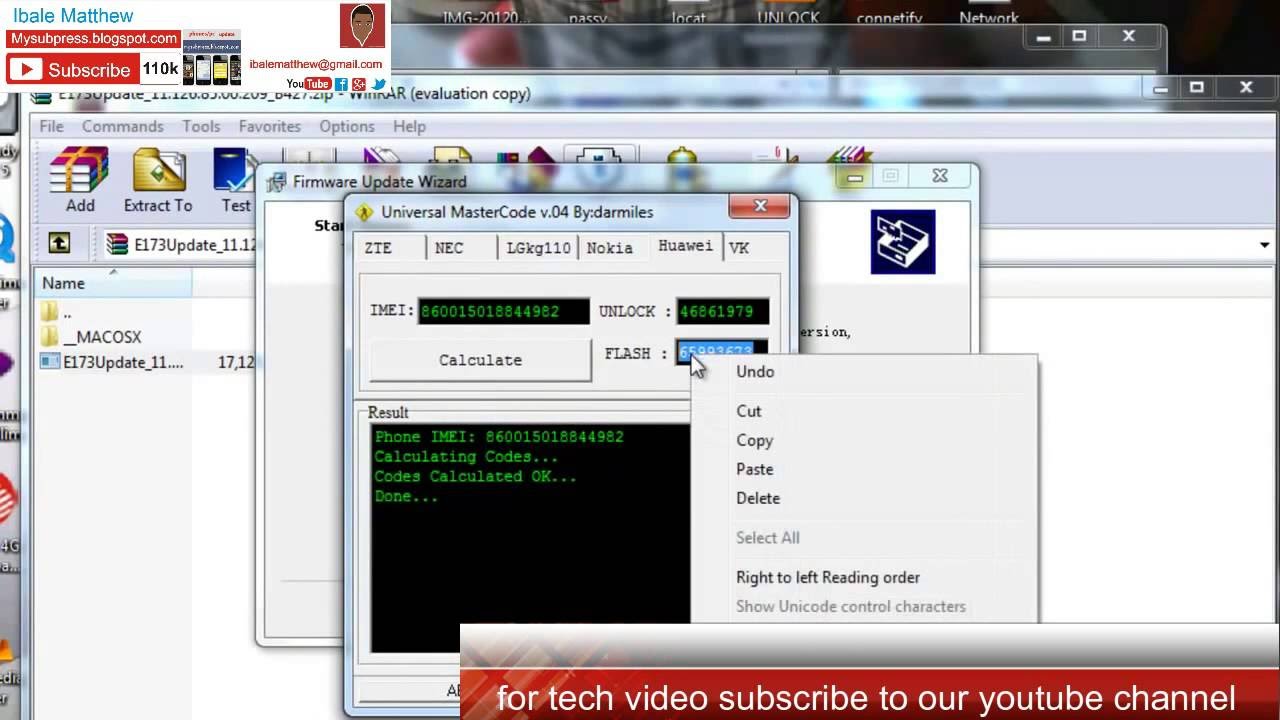
Task: Click the 'Phone IMEI: 860015018844982' result line
Action: [x=499, y=437]
